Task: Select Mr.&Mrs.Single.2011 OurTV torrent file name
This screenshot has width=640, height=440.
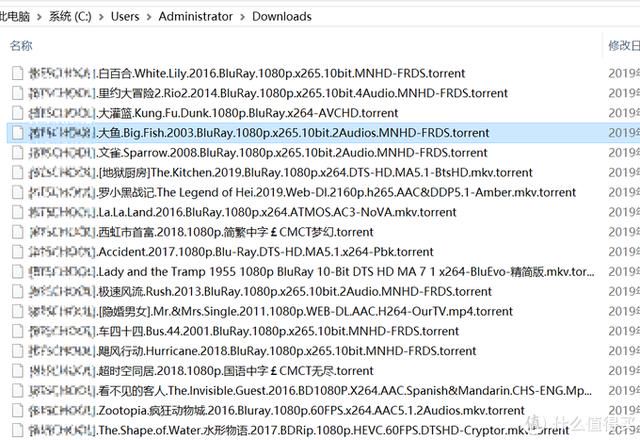Action: (x=270, y=311)
